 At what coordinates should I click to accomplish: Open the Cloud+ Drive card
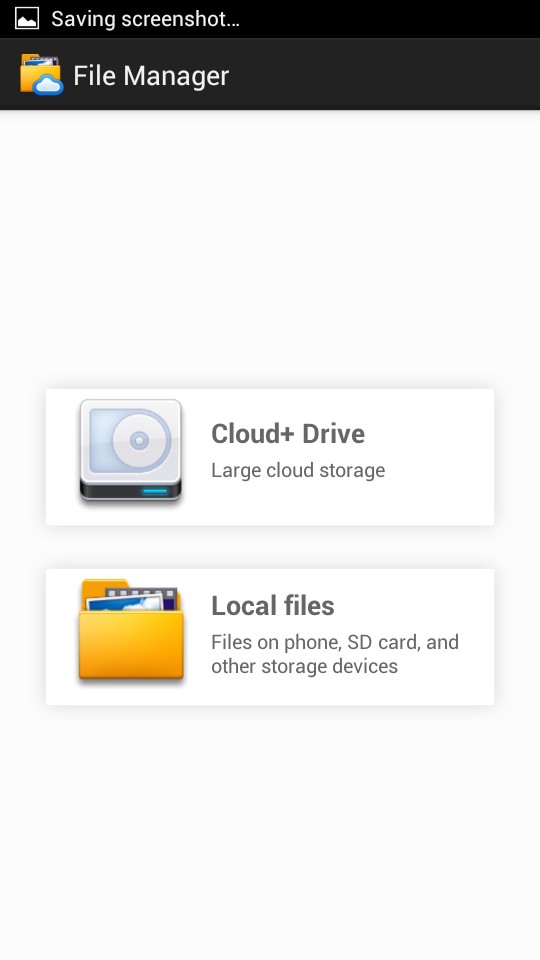(270, 457)
